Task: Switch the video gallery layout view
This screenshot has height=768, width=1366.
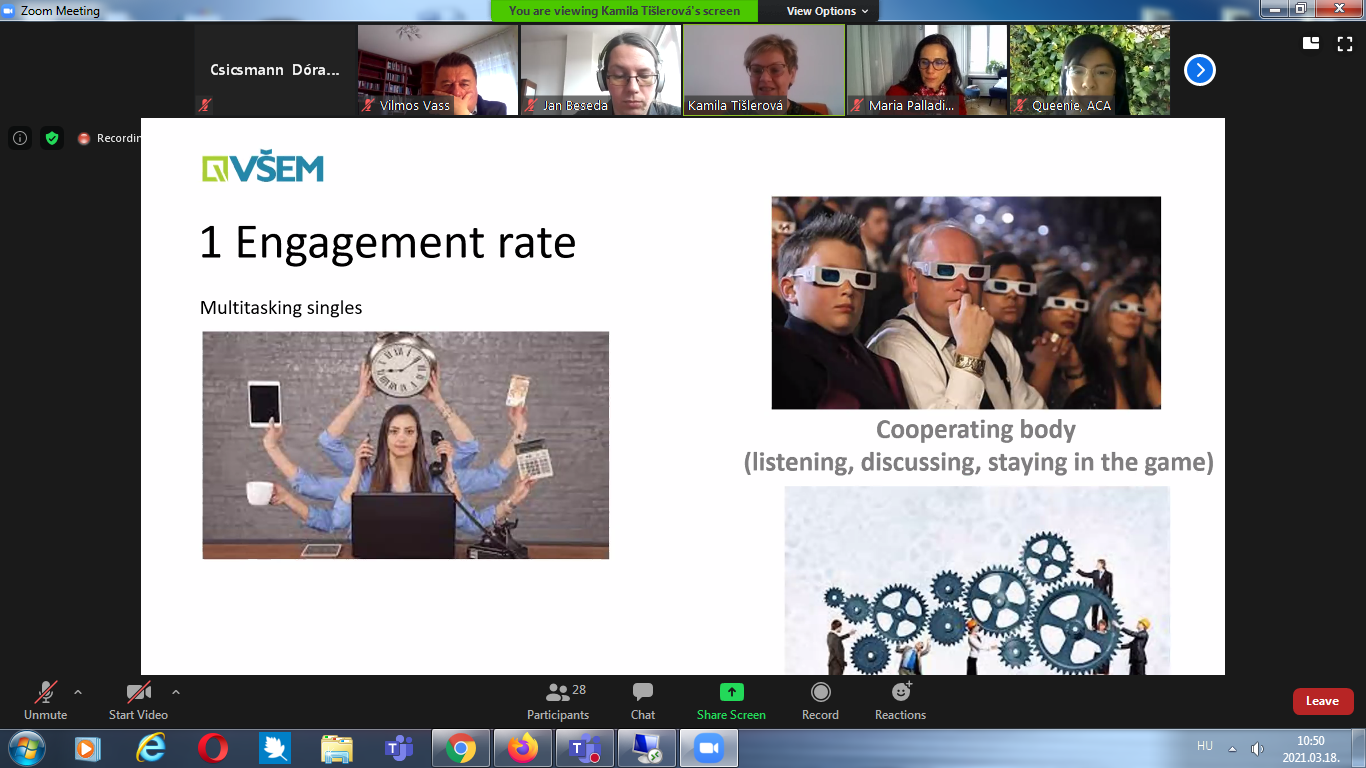Action: pyautogui.click(x=1311, y=43)
